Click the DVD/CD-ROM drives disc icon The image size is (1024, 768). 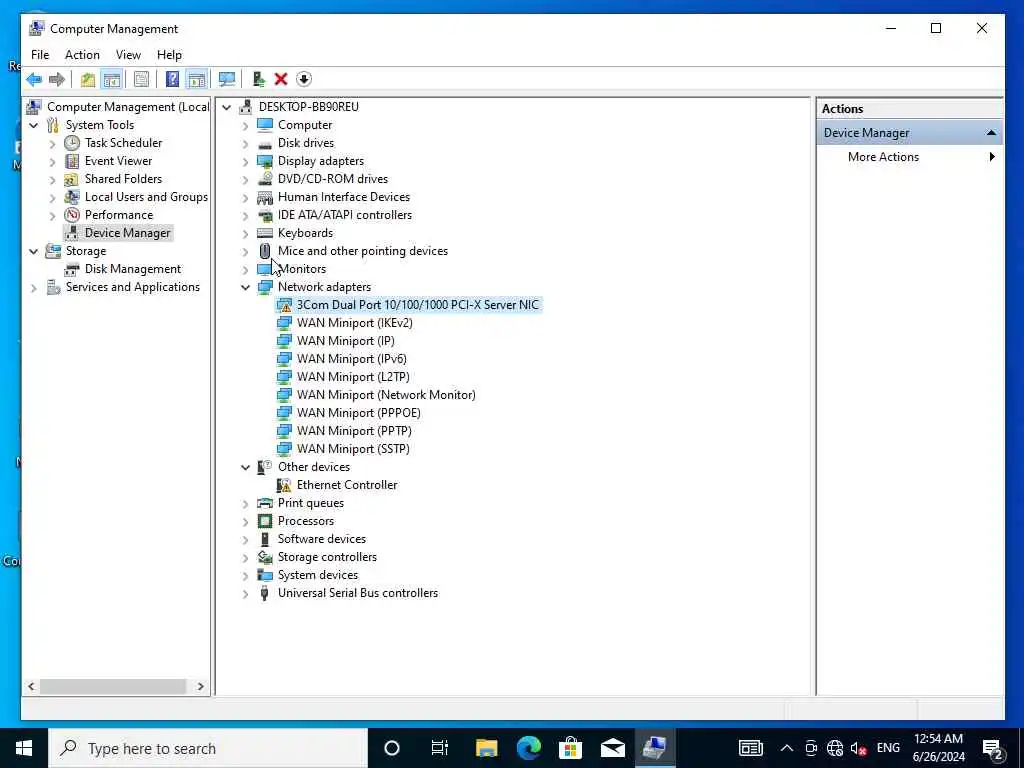(264, 178)
